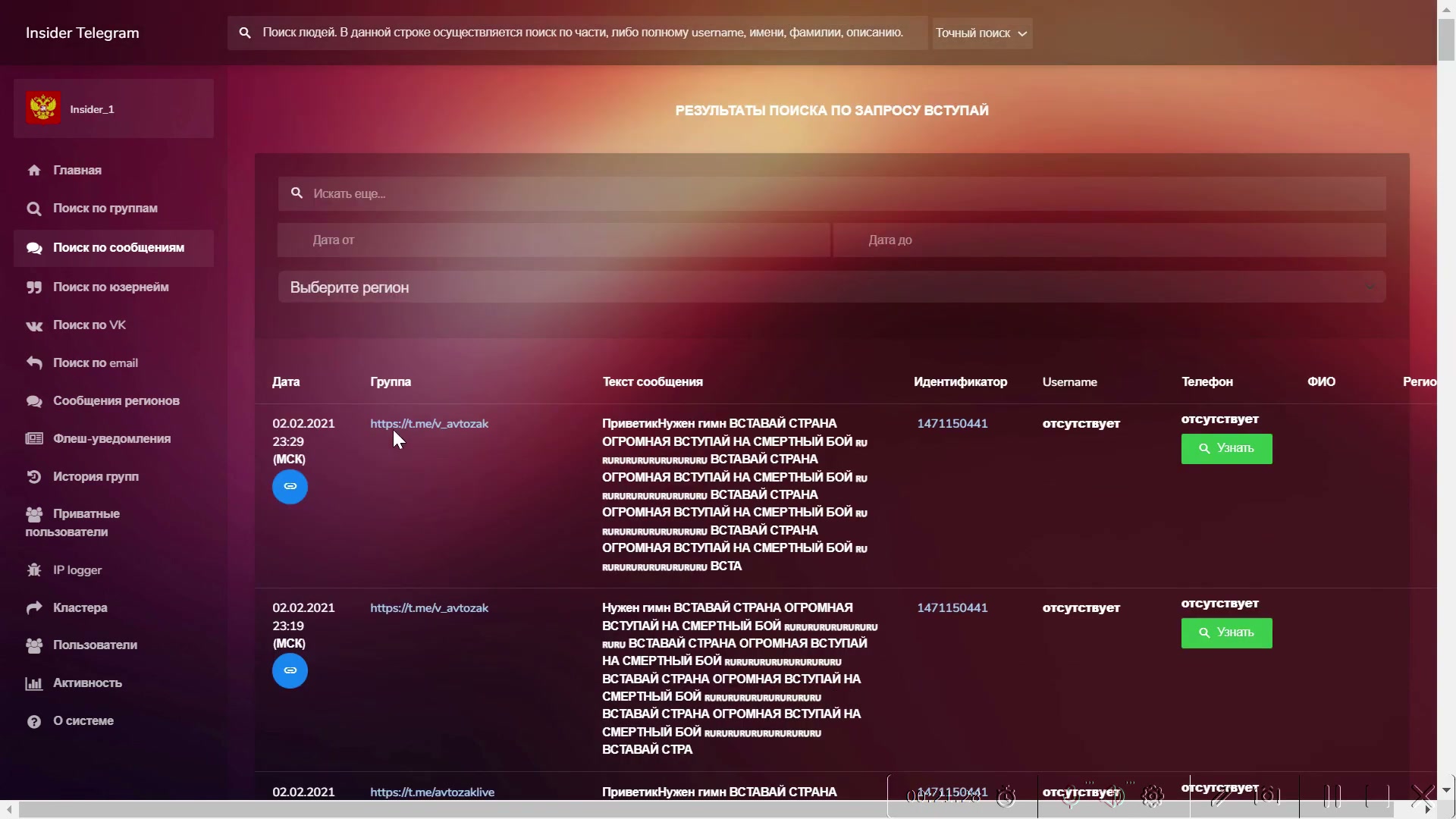Open the recorder overlay's gear settings
1456x819 pixels.
(1153, 796)
